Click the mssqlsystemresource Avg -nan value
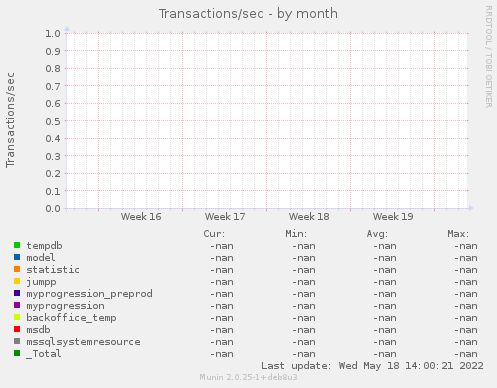The image size is (497, 388). coord(385,342)
